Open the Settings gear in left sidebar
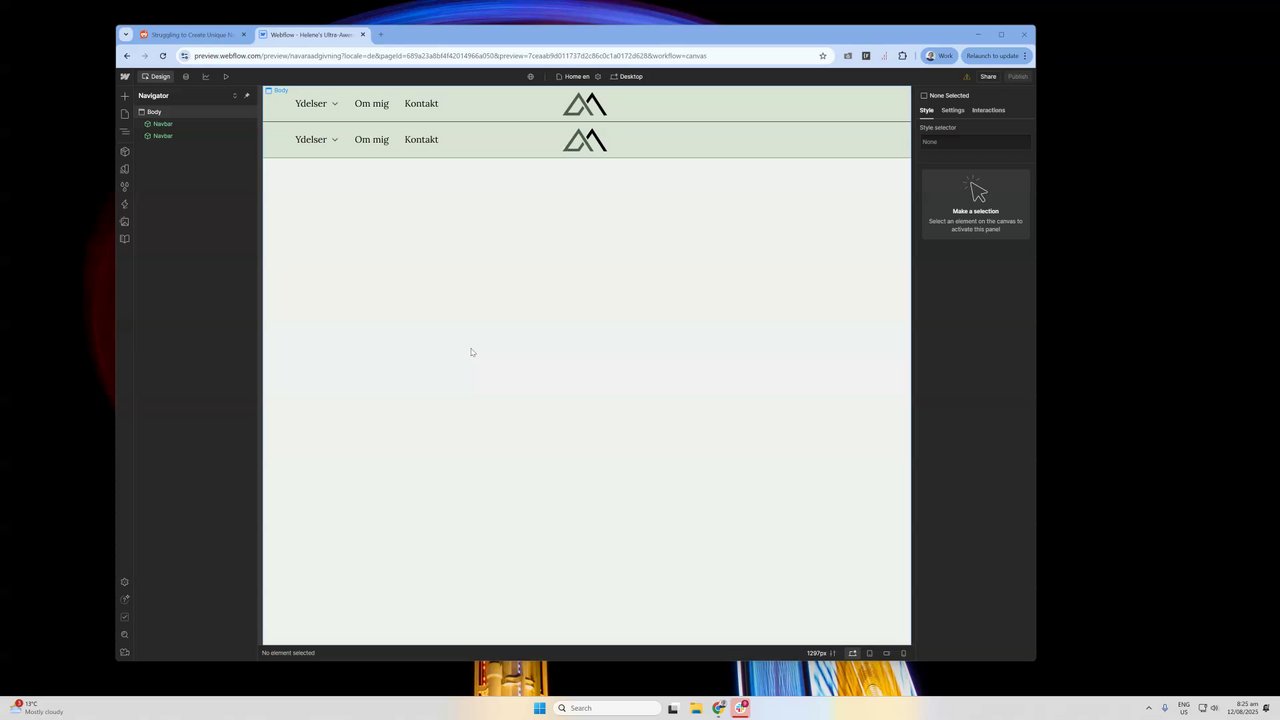Image resolution: width=1280 pixels, height=720 pixels. (x=124, y=582)
